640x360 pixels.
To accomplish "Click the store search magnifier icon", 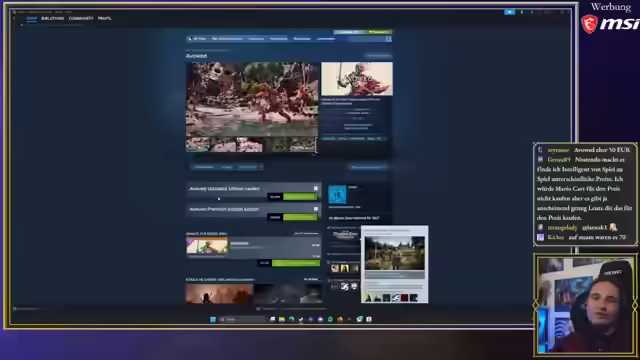I will [x=389, y=39].
